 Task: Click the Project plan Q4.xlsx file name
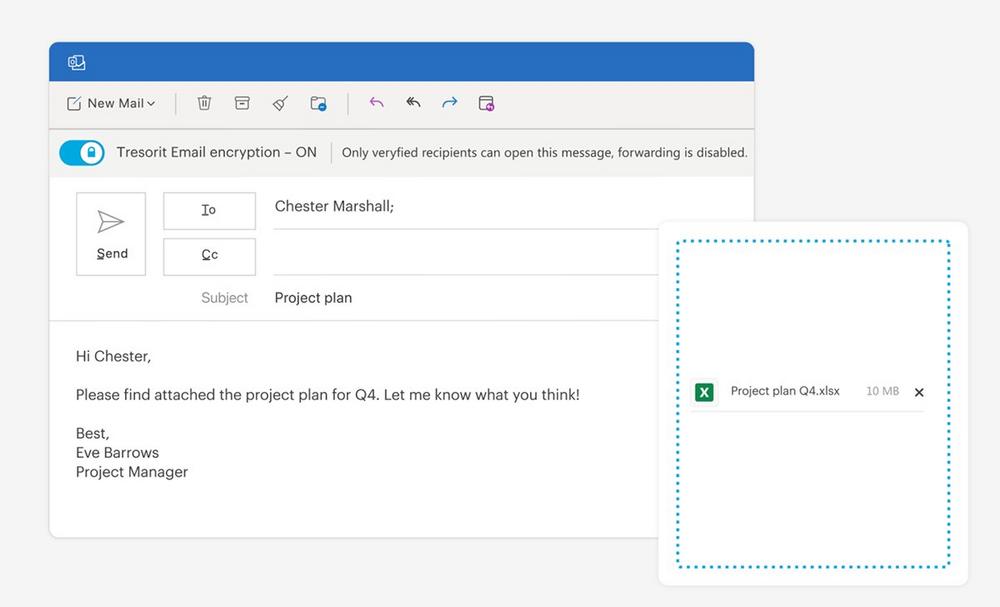pyautogui.click(x=785, y=391)
